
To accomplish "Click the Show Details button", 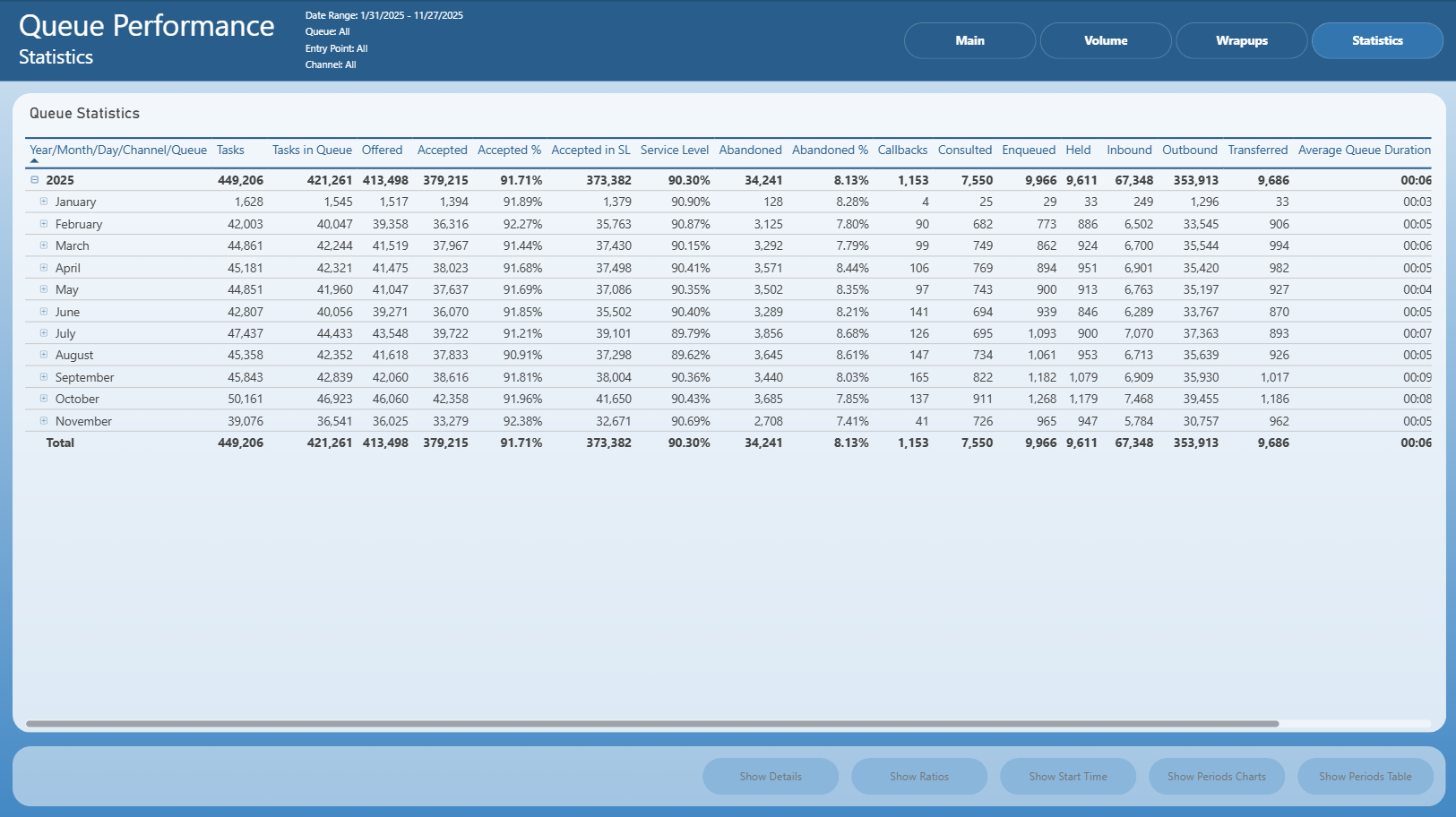I will pos(771,777).
